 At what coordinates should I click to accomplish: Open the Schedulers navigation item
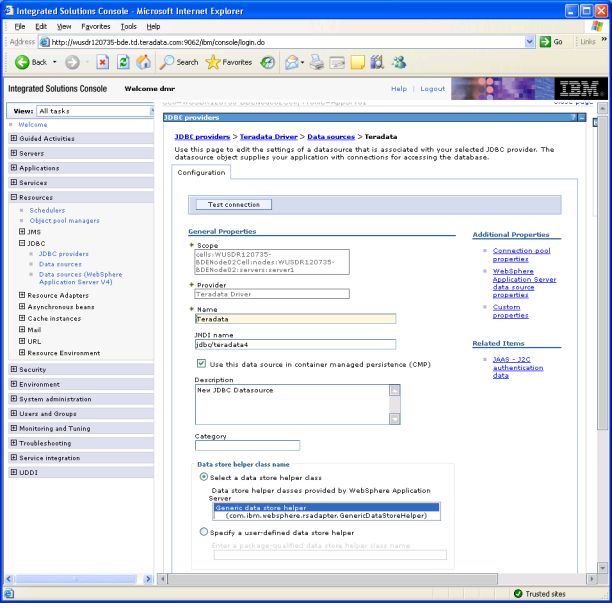coord(47,210)
